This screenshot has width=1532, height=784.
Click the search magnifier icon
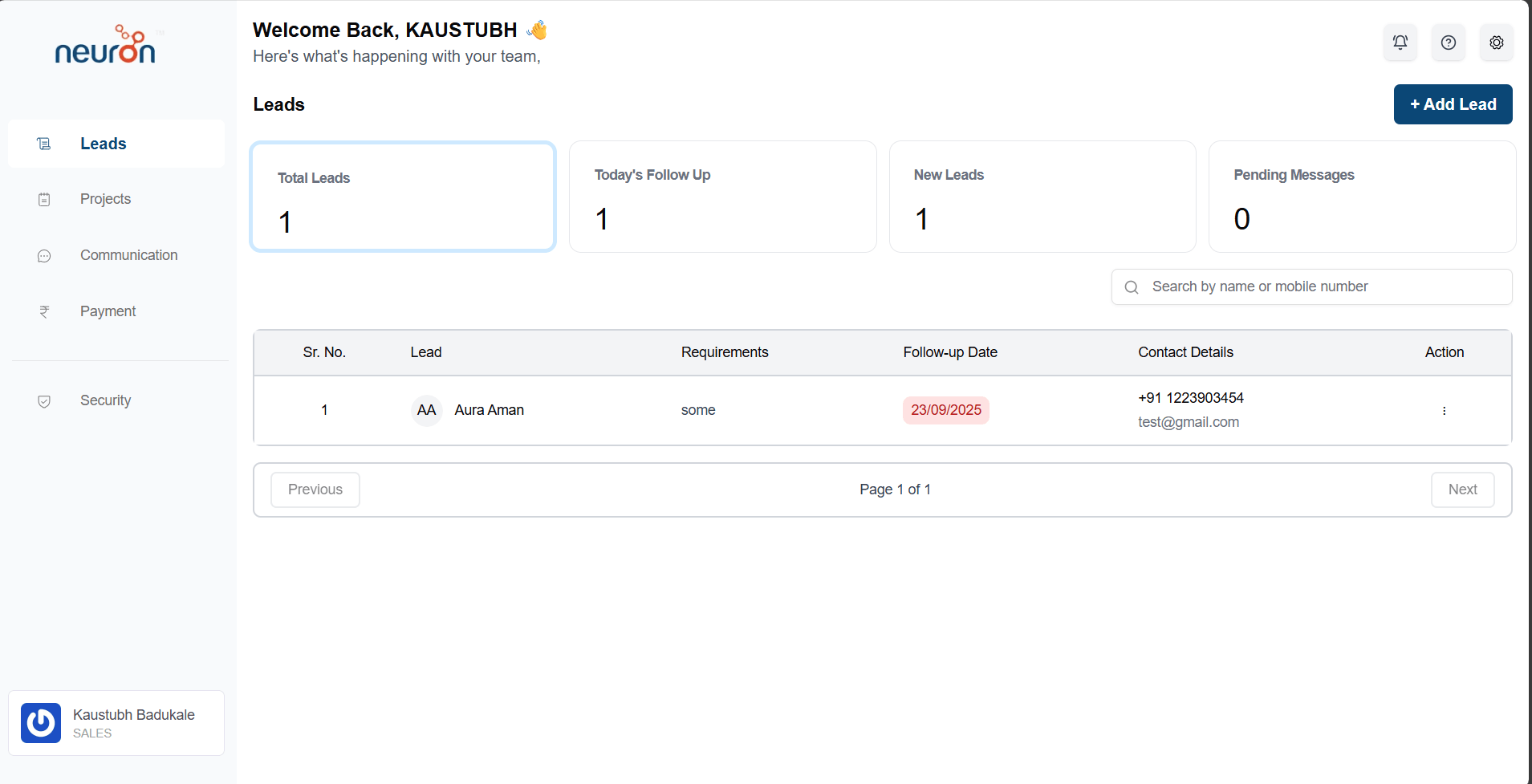(1132, 287)
